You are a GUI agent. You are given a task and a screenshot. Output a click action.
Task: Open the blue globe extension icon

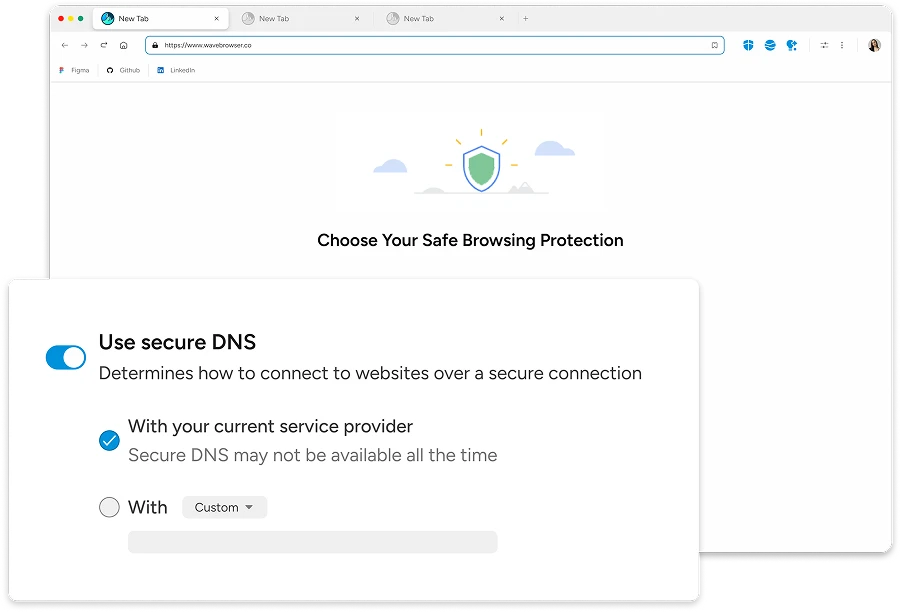[768, 45]
